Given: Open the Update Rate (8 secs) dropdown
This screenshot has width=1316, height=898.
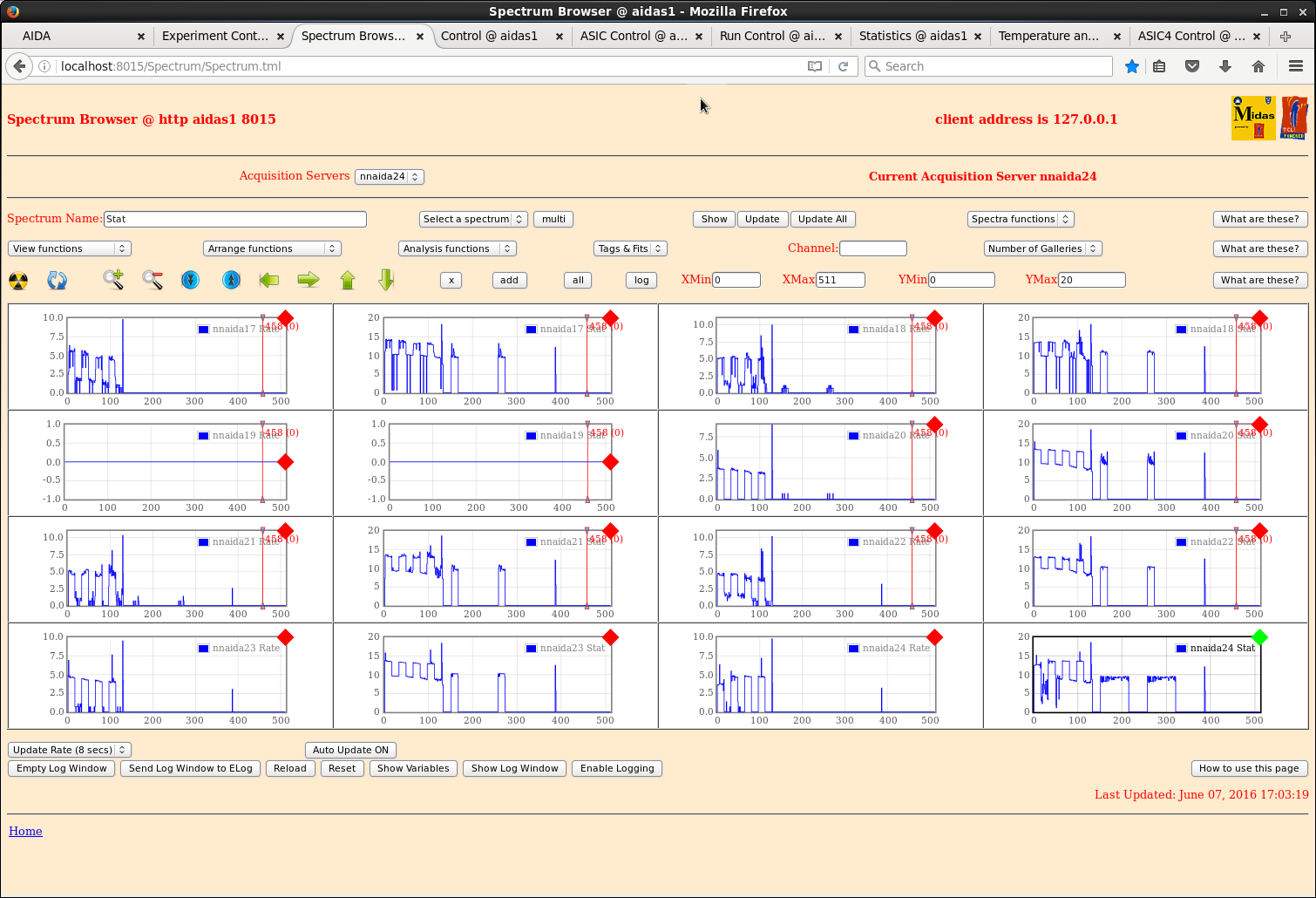Looking at the screenshot, I should tap(70, 750).
